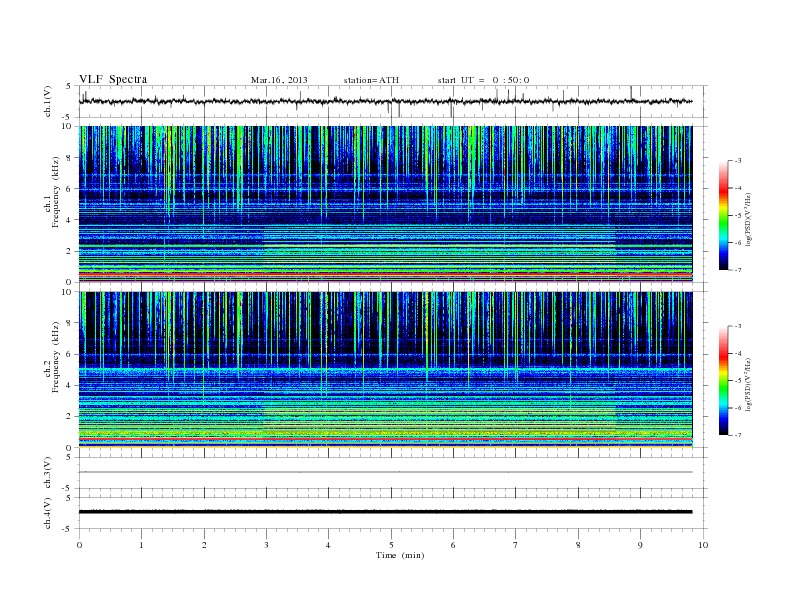792x612 pixels.
Task: Click the "10" tick on the time axis
Action: pyautogui.click(x=703, y=545)
